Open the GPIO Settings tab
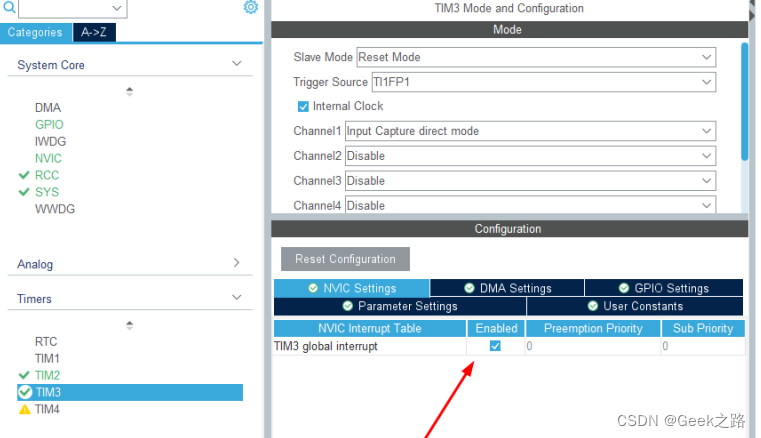 [x=664, y=288]
